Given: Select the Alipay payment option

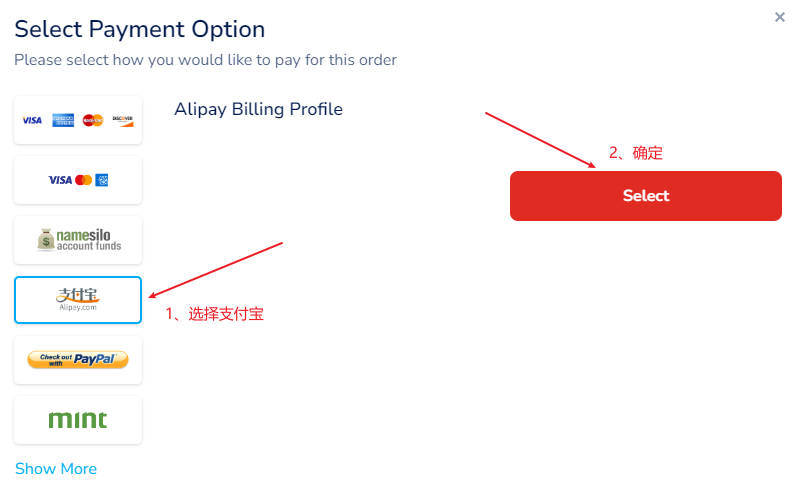Looking at the screenshot, I should (78, 300).
